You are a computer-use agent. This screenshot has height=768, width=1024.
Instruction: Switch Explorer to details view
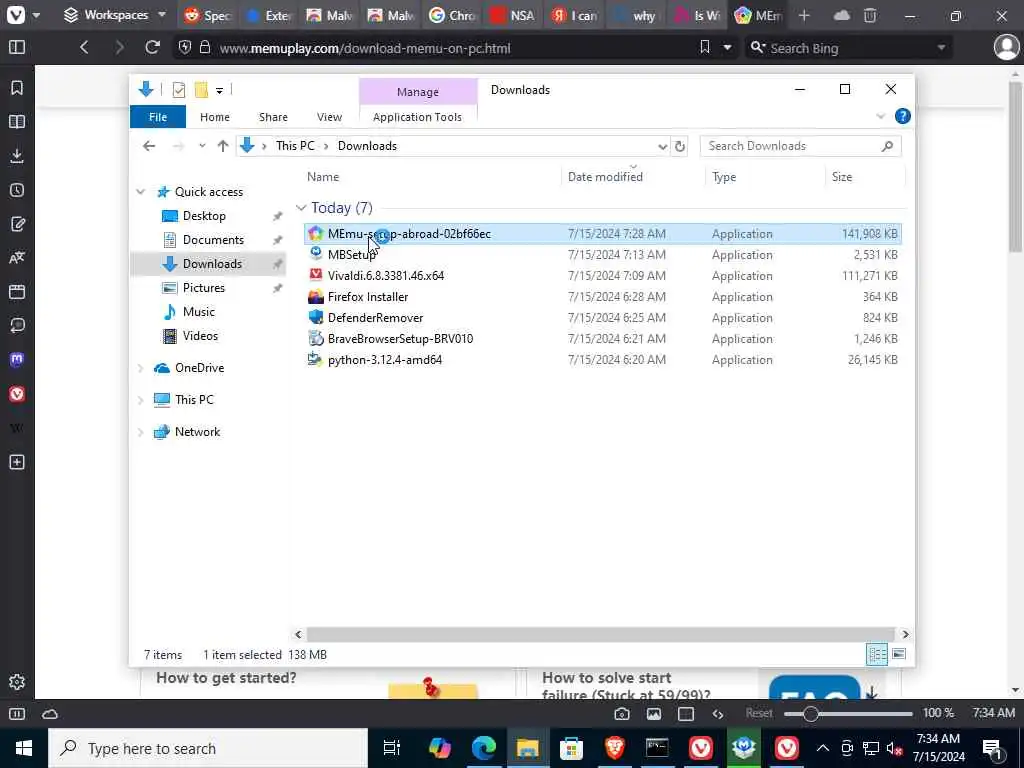[877, 654]
